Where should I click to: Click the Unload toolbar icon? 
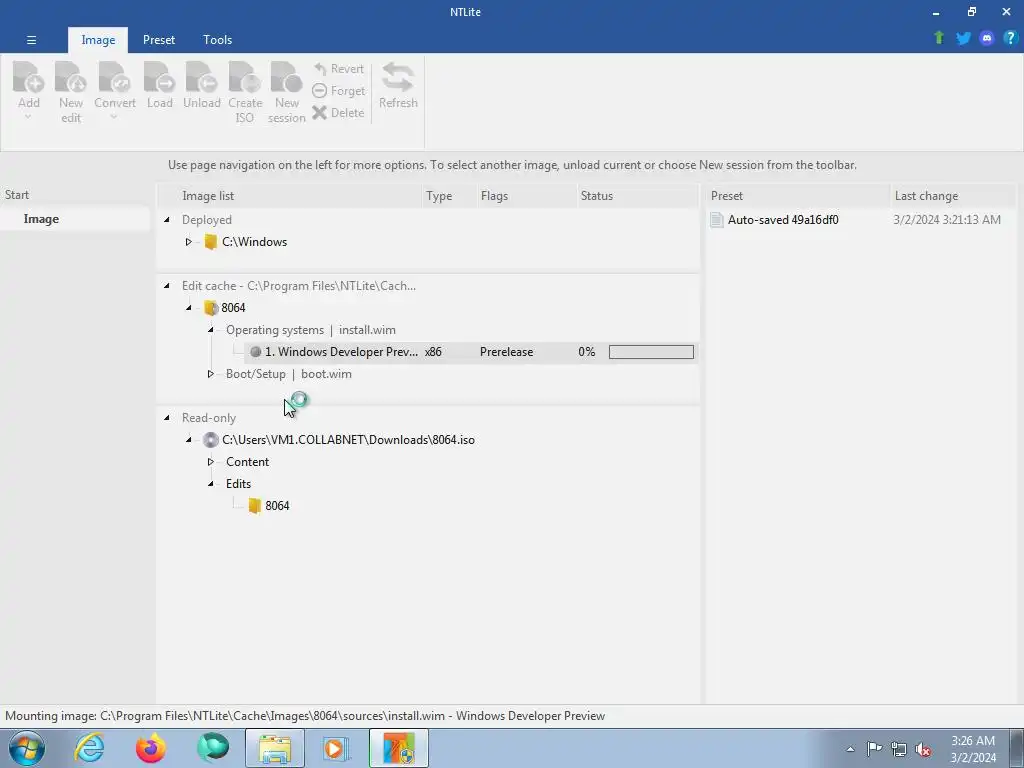[201, 77]
